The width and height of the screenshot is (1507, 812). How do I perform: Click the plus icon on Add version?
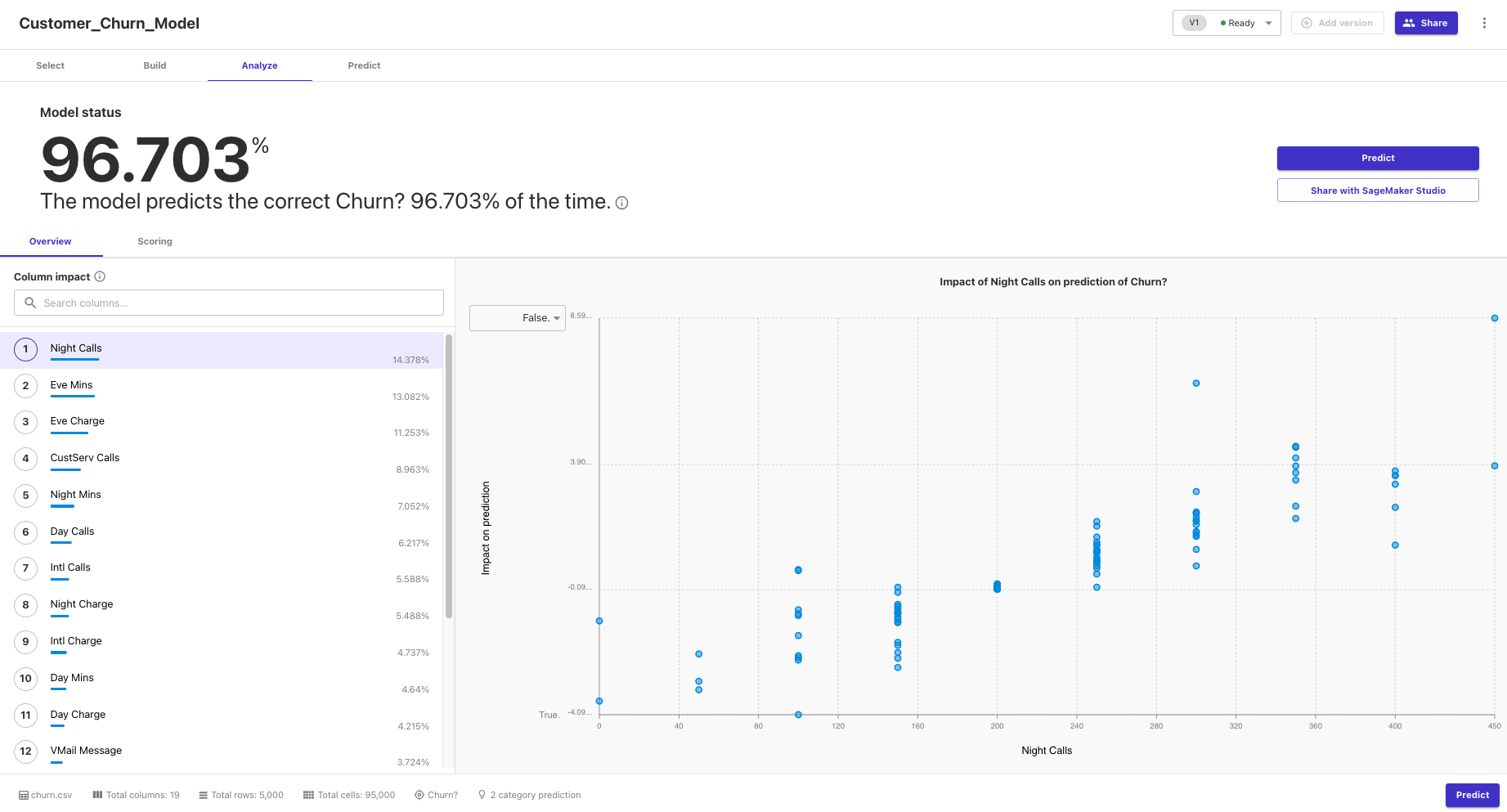(x=1306, y=22)
